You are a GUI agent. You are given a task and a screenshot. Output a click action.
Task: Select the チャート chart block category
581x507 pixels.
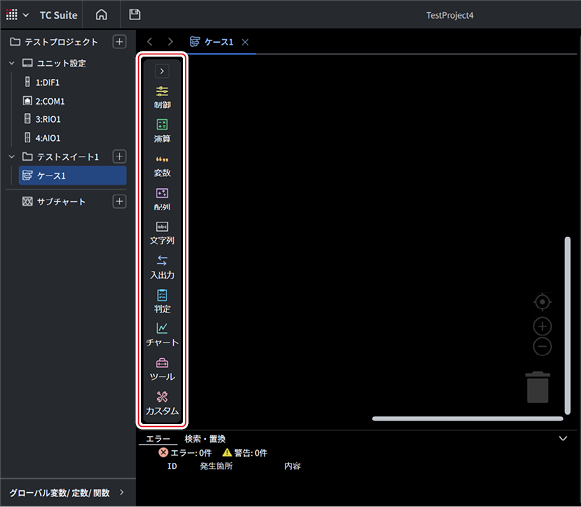(162, 335)
